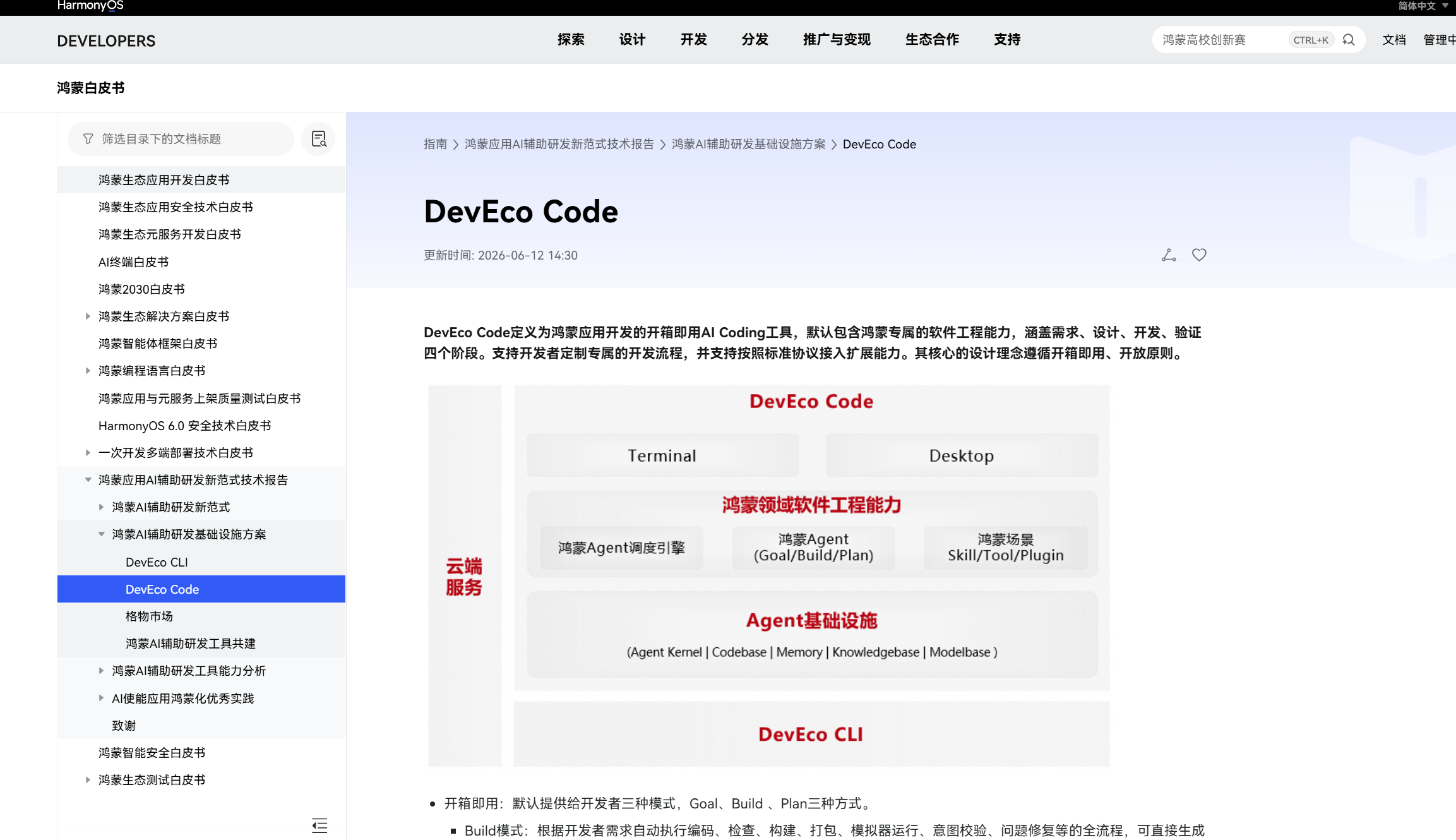Click the 管理中心 link in header

tap(1440, 40)
